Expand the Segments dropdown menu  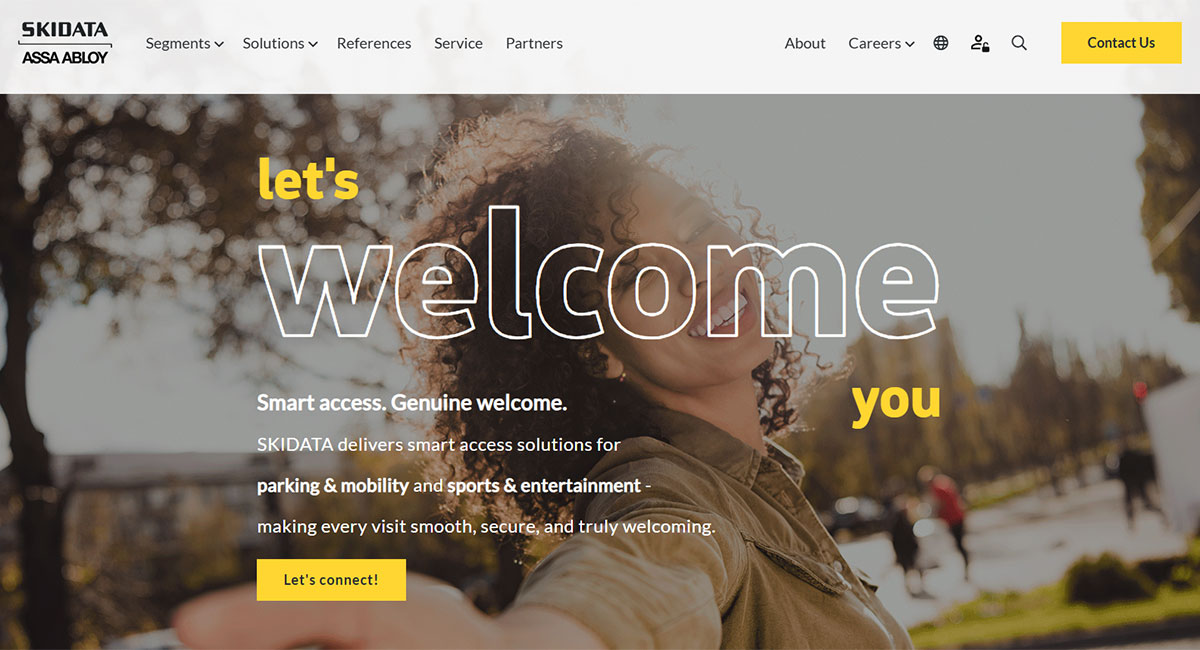(x=184, y=43)
